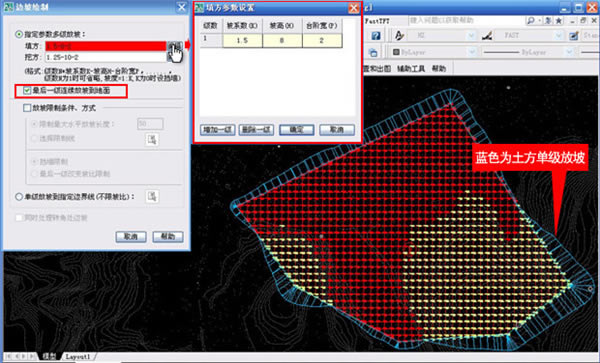Enable the 放坡限制条件、方式 checkbox
This screenshot has width=600, height=363.
[x=27, y=108]
